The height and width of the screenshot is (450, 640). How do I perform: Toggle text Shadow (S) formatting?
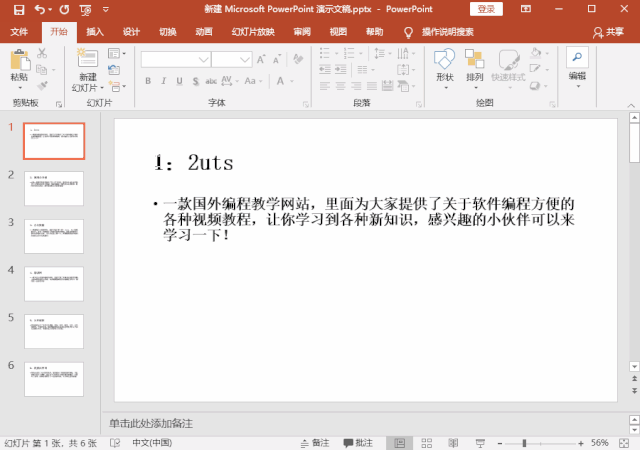coord(196,81)
